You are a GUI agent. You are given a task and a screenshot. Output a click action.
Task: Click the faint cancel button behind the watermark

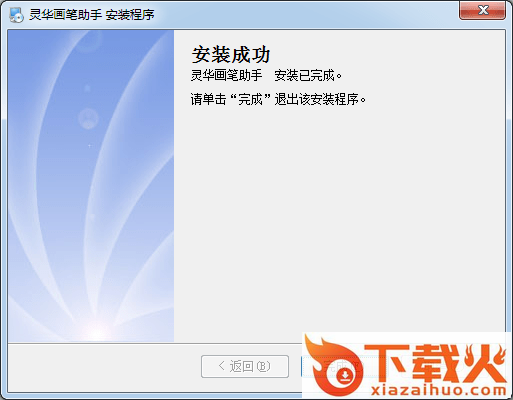(x=443, y=366)
